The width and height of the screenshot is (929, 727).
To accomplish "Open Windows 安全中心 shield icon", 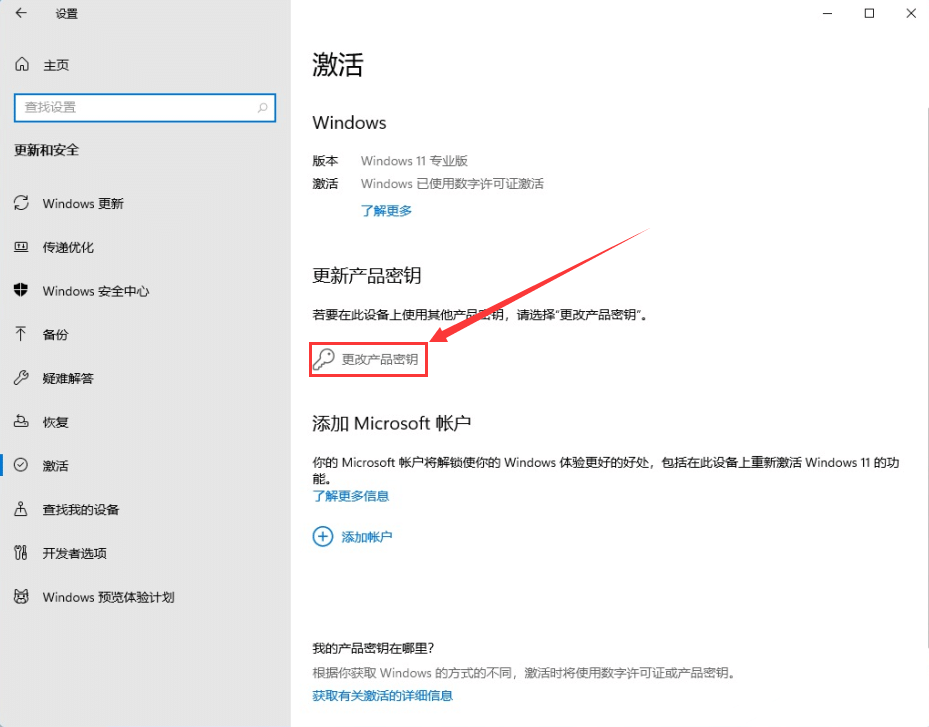I will point(20,291).
